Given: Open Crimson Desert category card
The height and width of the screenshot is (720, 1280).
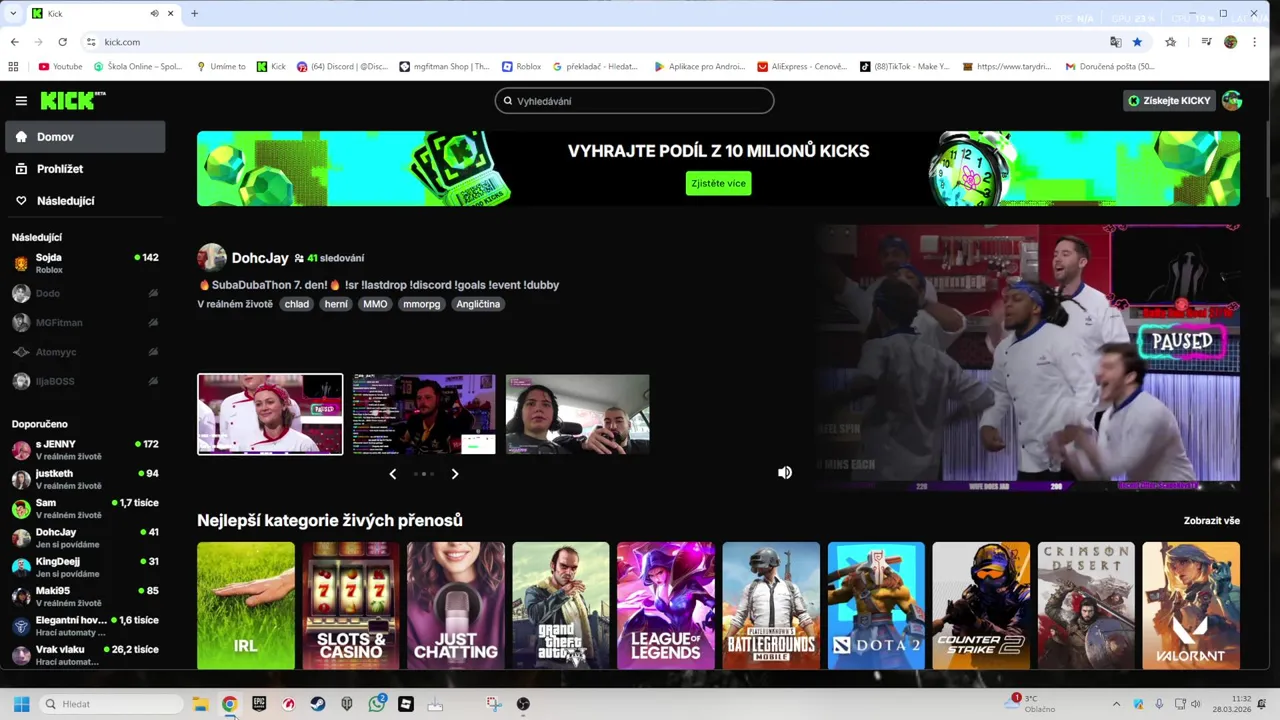Looking at the screenshot, I should tap(1086, 606).
